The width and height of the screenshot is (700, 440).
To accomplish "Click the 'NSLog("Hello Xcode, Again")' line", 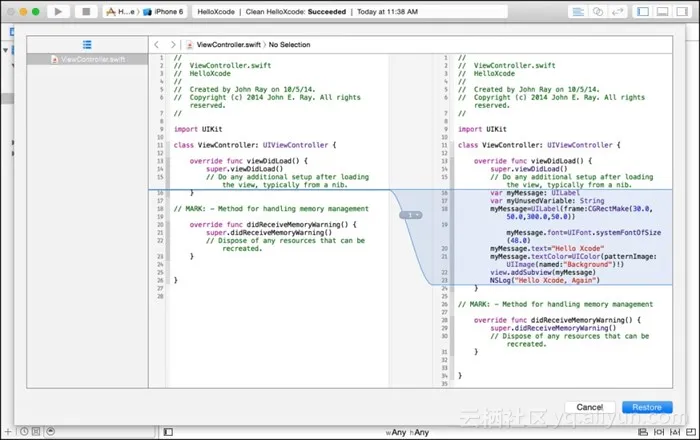I will click(545, 280).
